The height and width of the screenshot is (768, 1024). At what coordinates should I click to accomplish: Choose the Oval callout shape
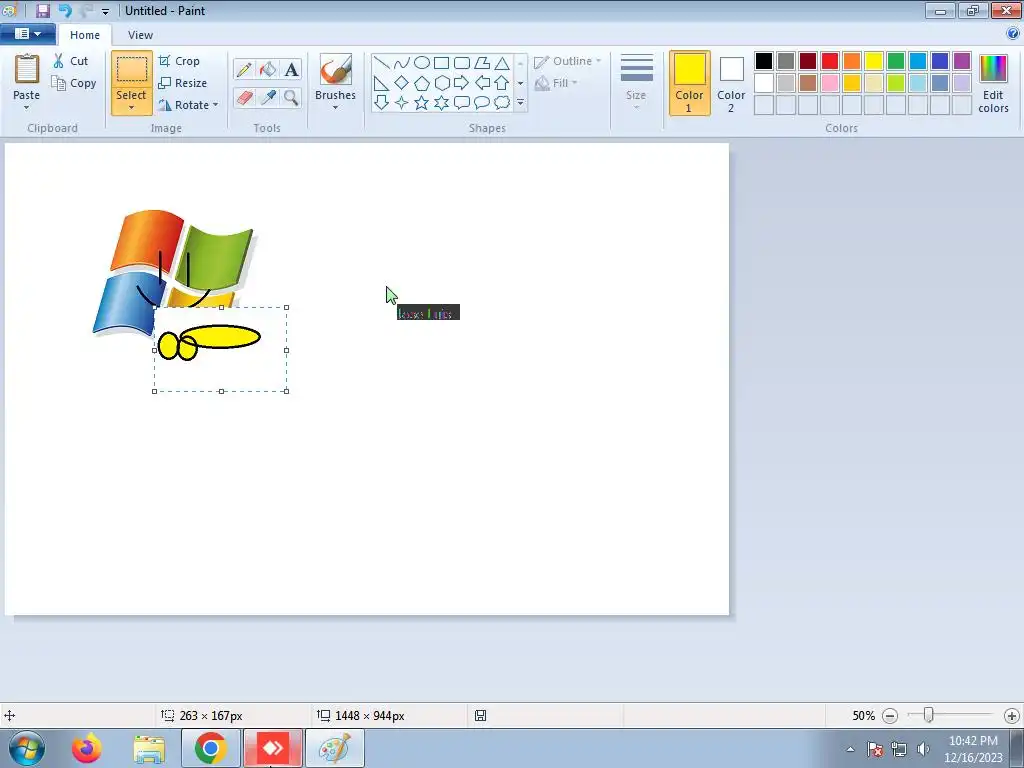(x=482, y=103)
